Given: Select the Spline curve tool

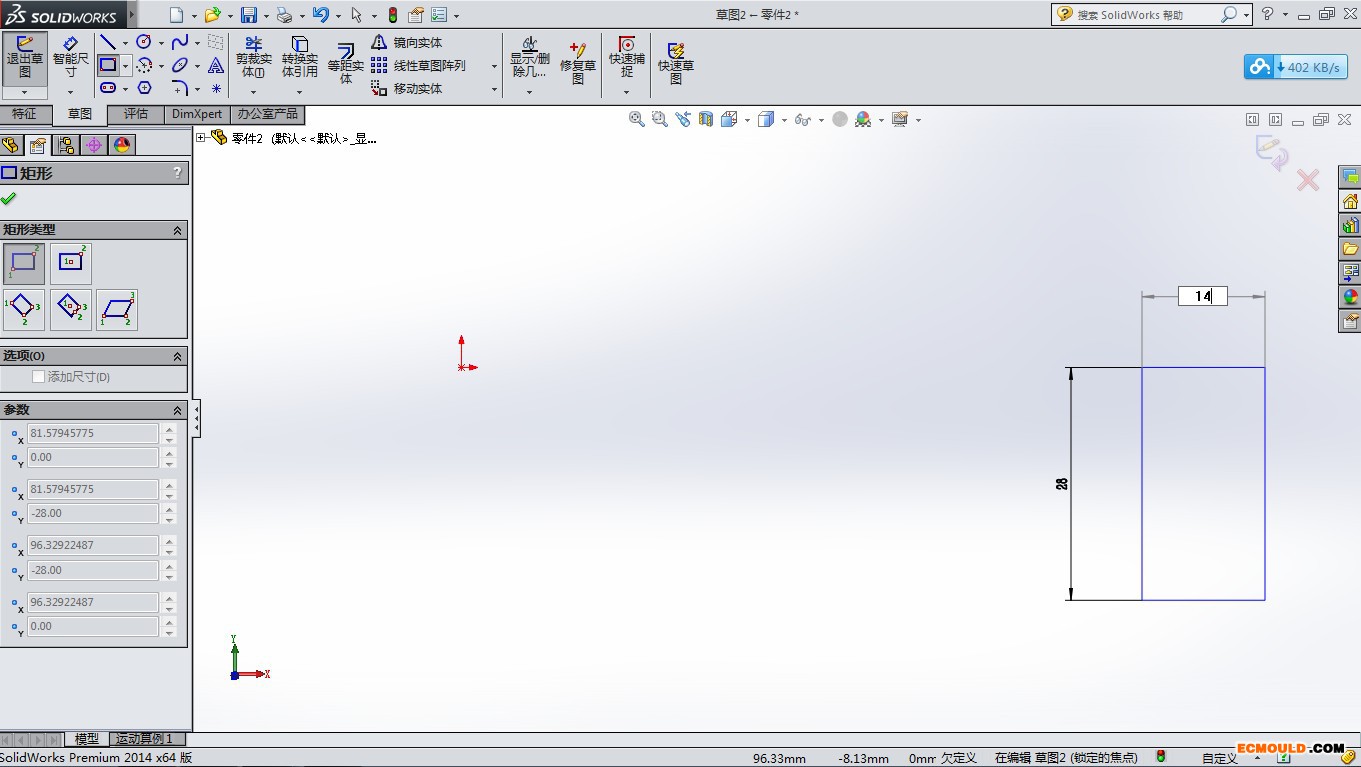Looking at the screenshot, I should (x=180, y=42).
